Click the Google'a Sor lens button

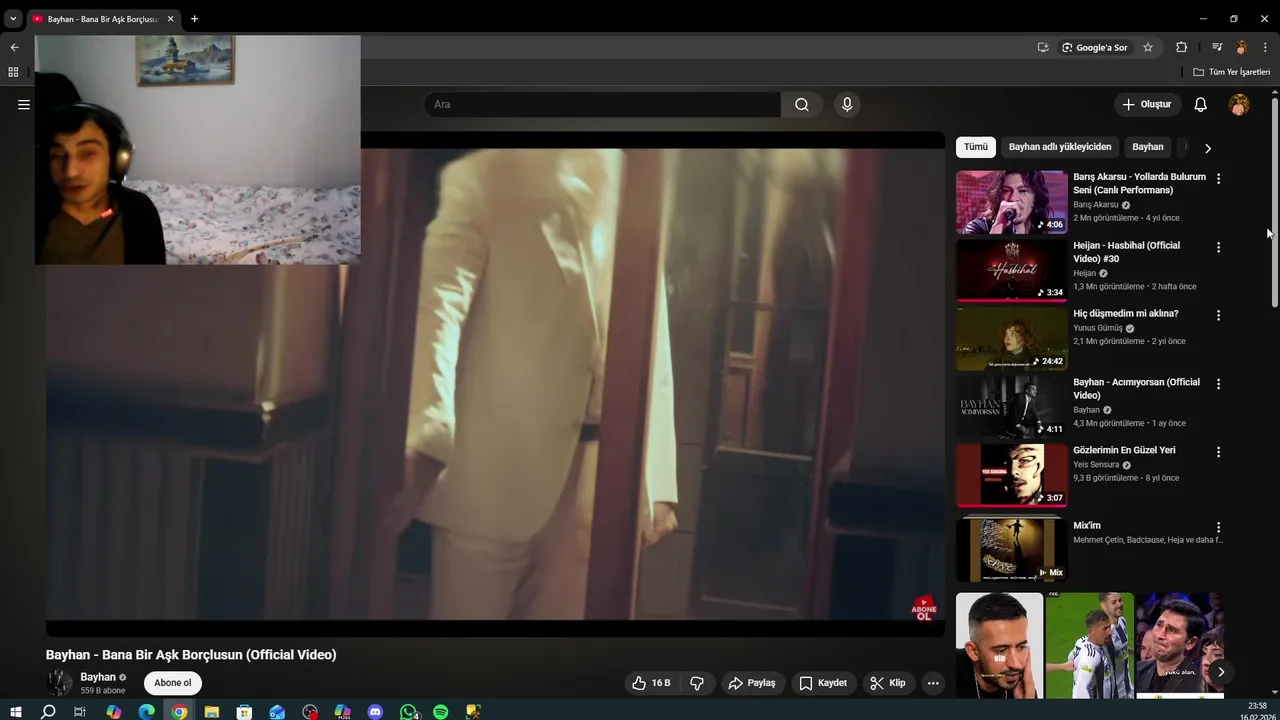[1094, 47]
